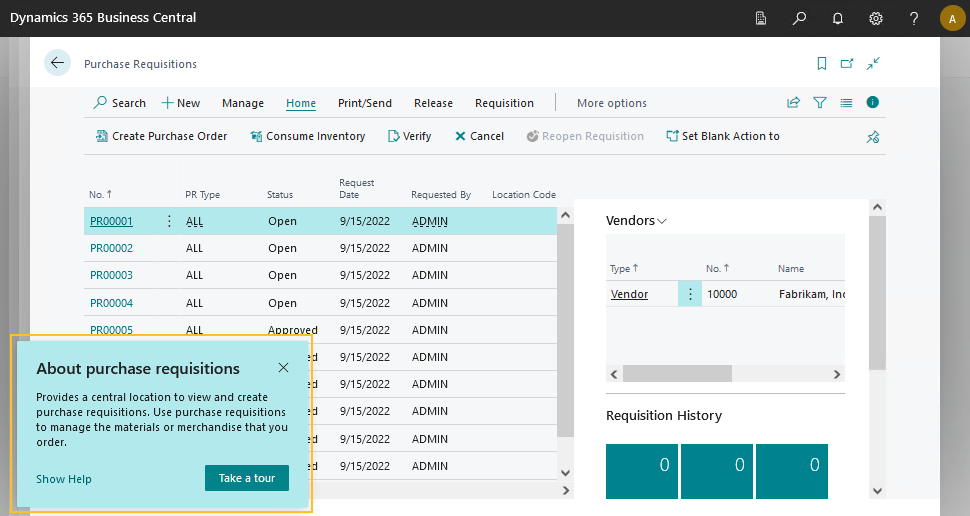Open page in new window icon
Screen dimensions: 970x516
pyautogui.click(x=847, y=63)
